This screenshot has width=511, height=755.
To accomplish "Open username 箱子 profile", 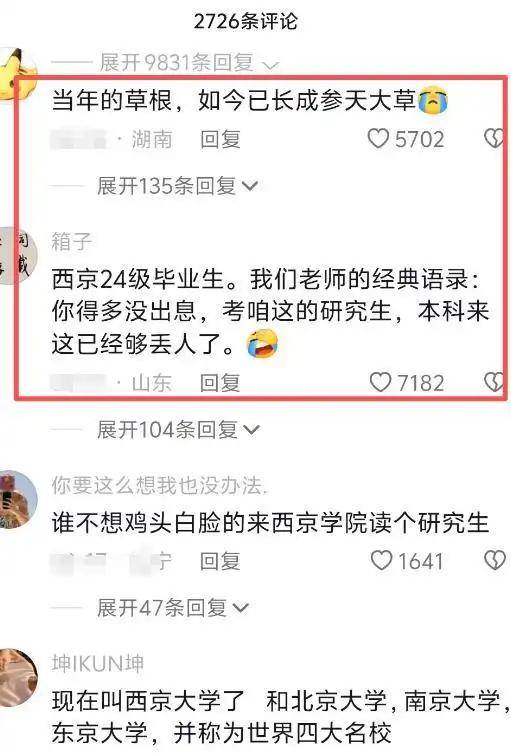I will pos(71,242).
